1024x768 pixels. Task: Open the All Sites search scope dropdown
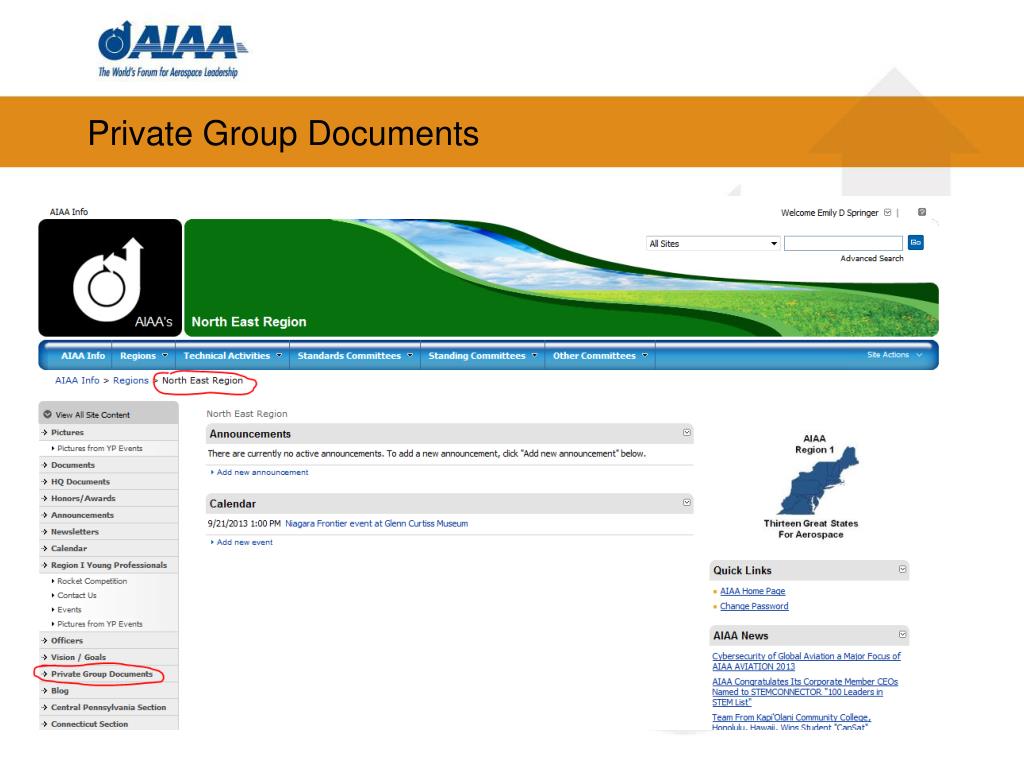(x=713, y=244)
